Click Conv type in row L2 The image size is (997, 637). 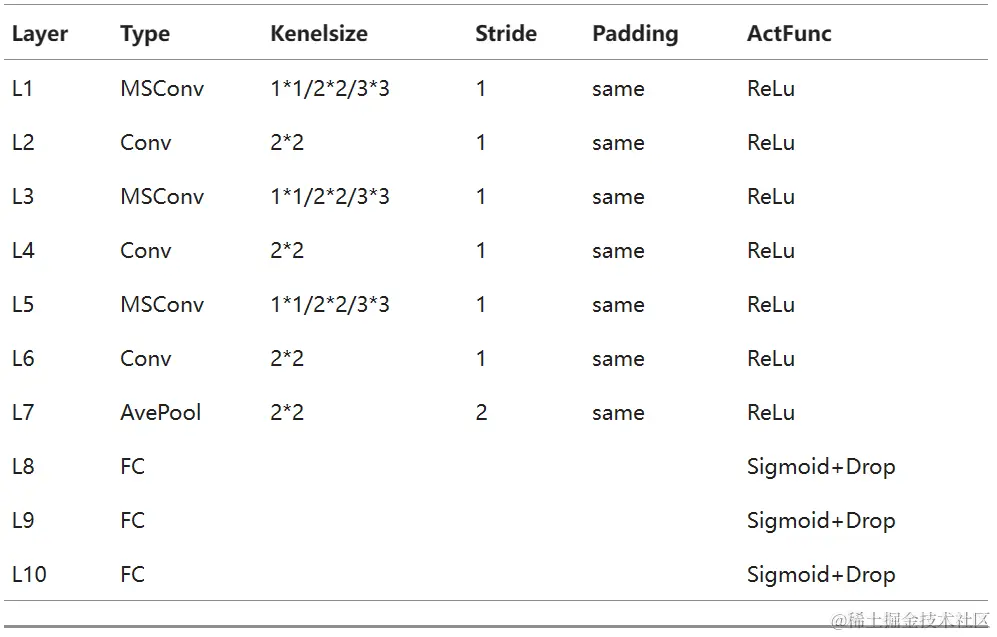point(145,143)
